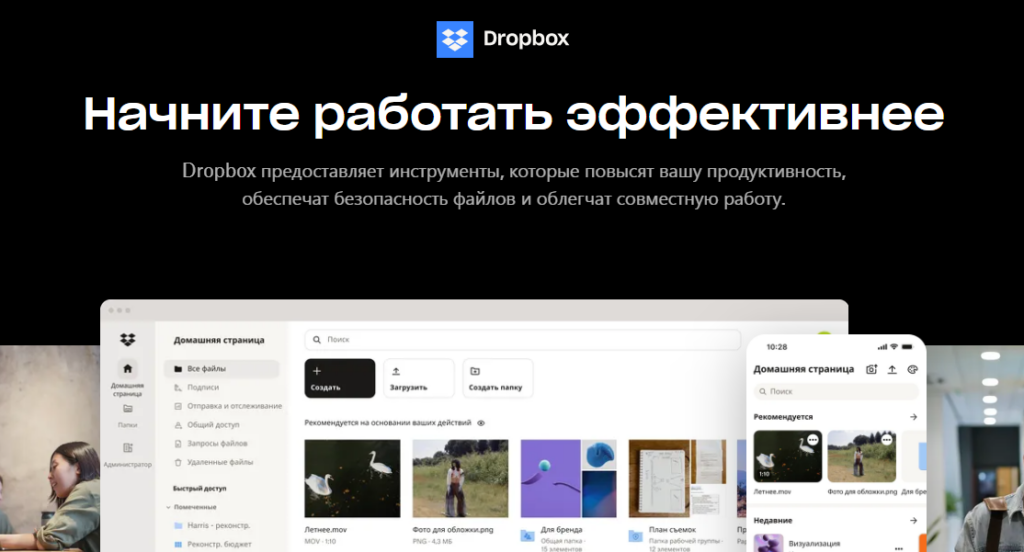1024x552 pixels.
Task: Click the file icon beside Запросы файлов
Action: pyautogui.click(x=178, y=444)
